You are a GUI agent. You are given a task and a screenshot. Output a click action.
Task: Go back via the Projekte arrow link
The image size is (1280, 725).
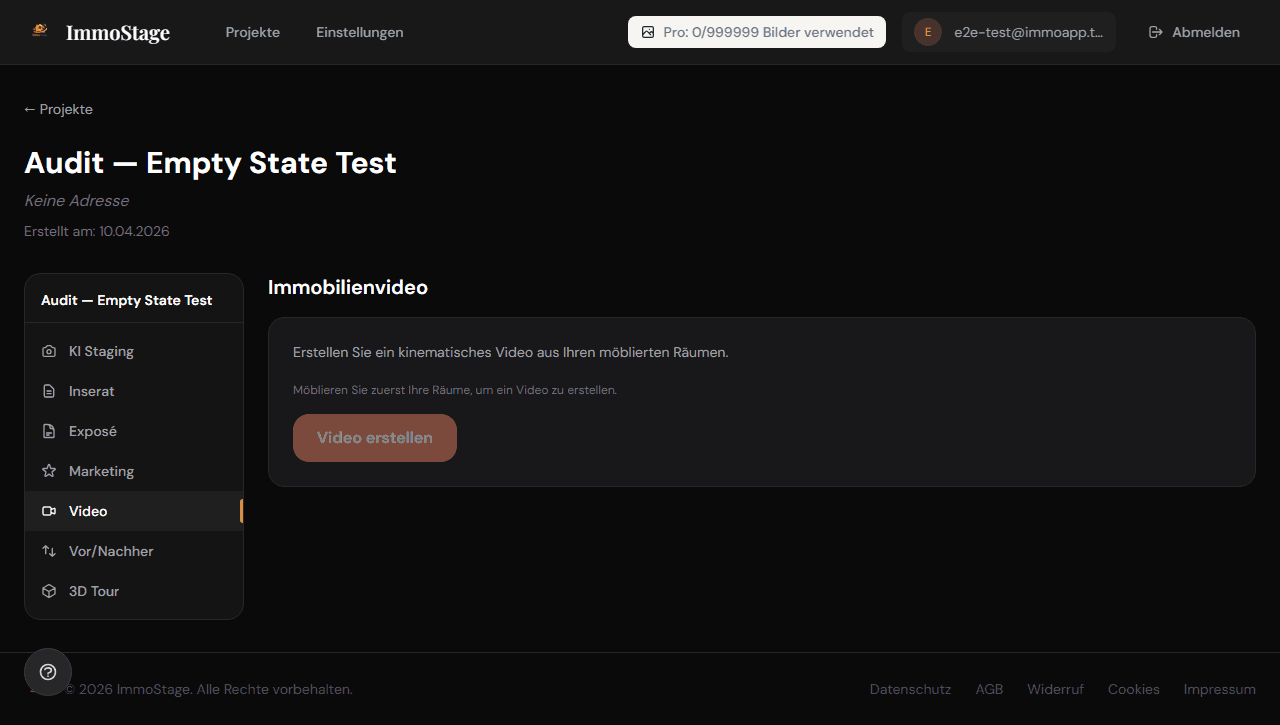point(58,109)
